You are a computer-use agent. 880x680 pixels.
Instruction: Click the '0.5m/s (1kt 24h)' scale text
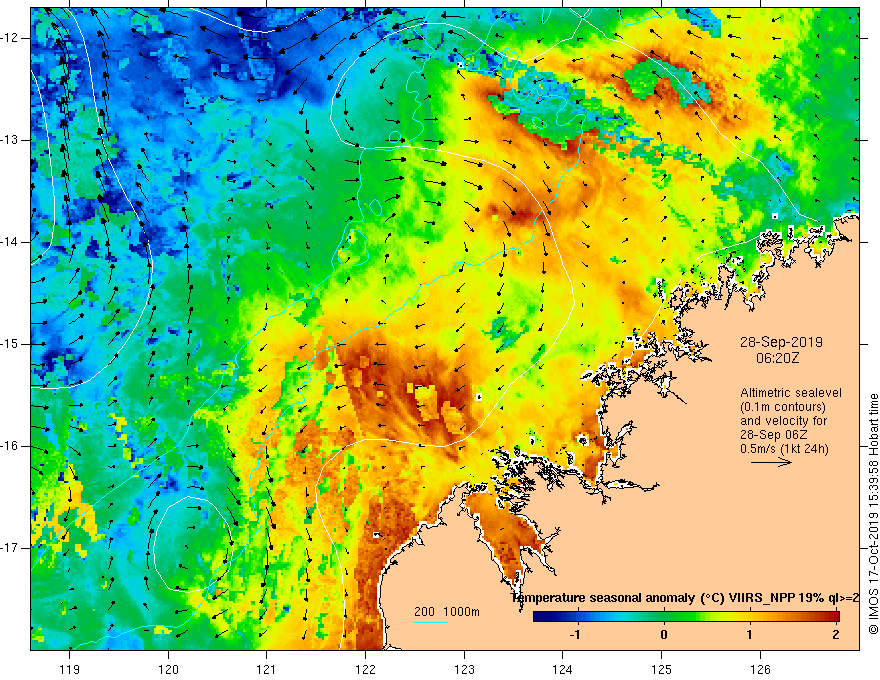[785, 449]
